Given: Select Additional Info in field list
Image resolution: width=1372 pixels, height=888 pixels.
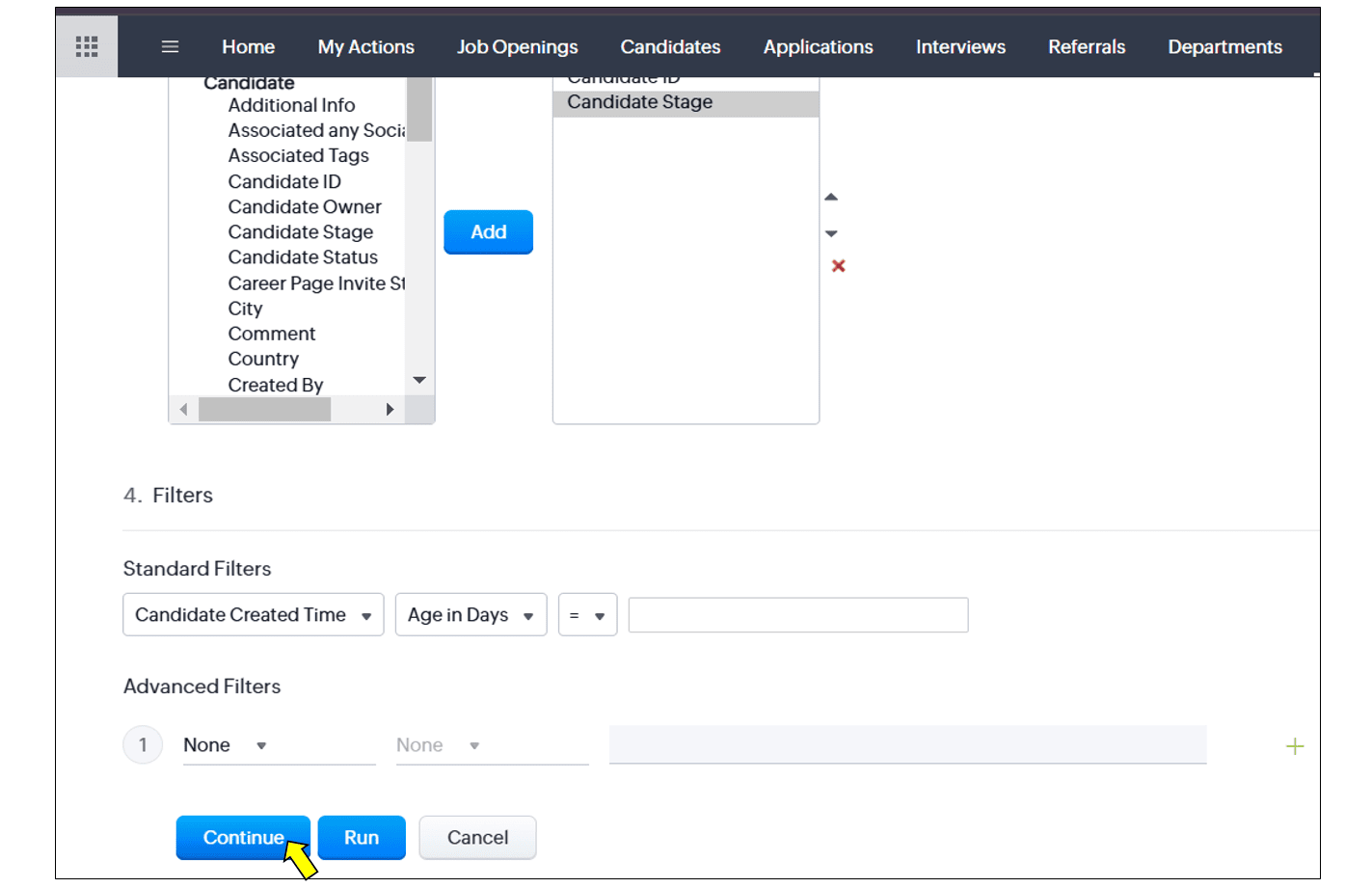Looking at the screenshot, I should coord(291,105).
